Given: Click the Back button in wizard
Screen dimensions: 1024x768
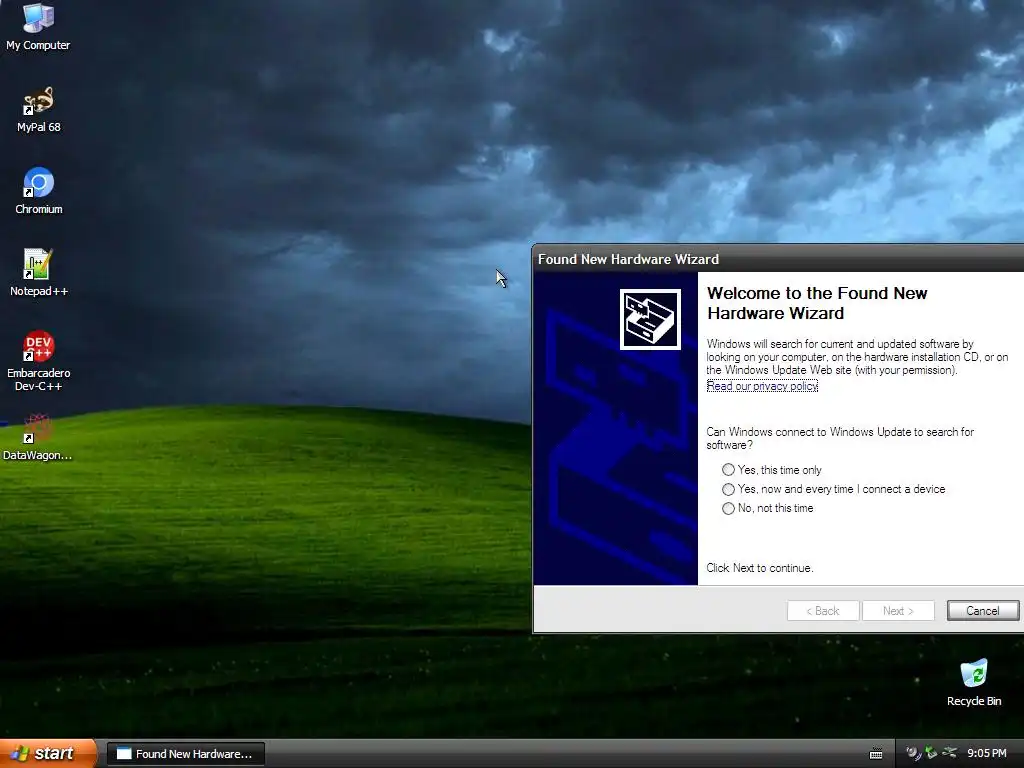Looking at the screenshot, I should (823, 611).
